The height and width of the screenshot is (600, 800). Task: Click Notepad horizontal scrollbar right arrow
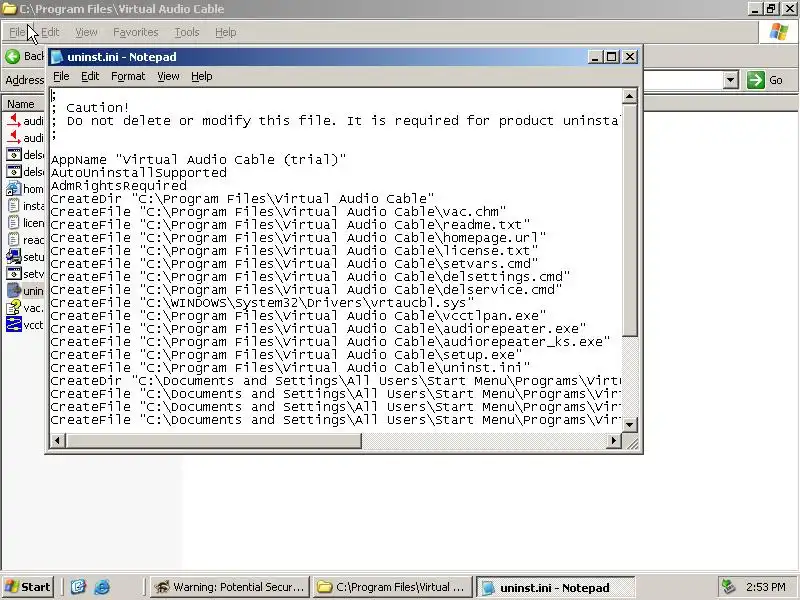coord(614,440)
